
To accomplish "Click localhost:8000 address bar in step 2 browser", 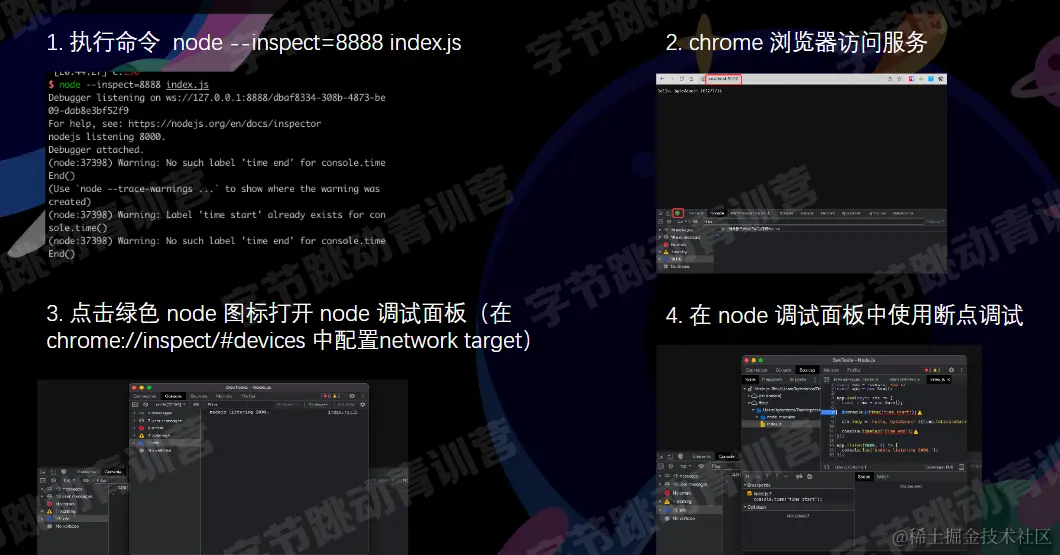I will [723, 79].
